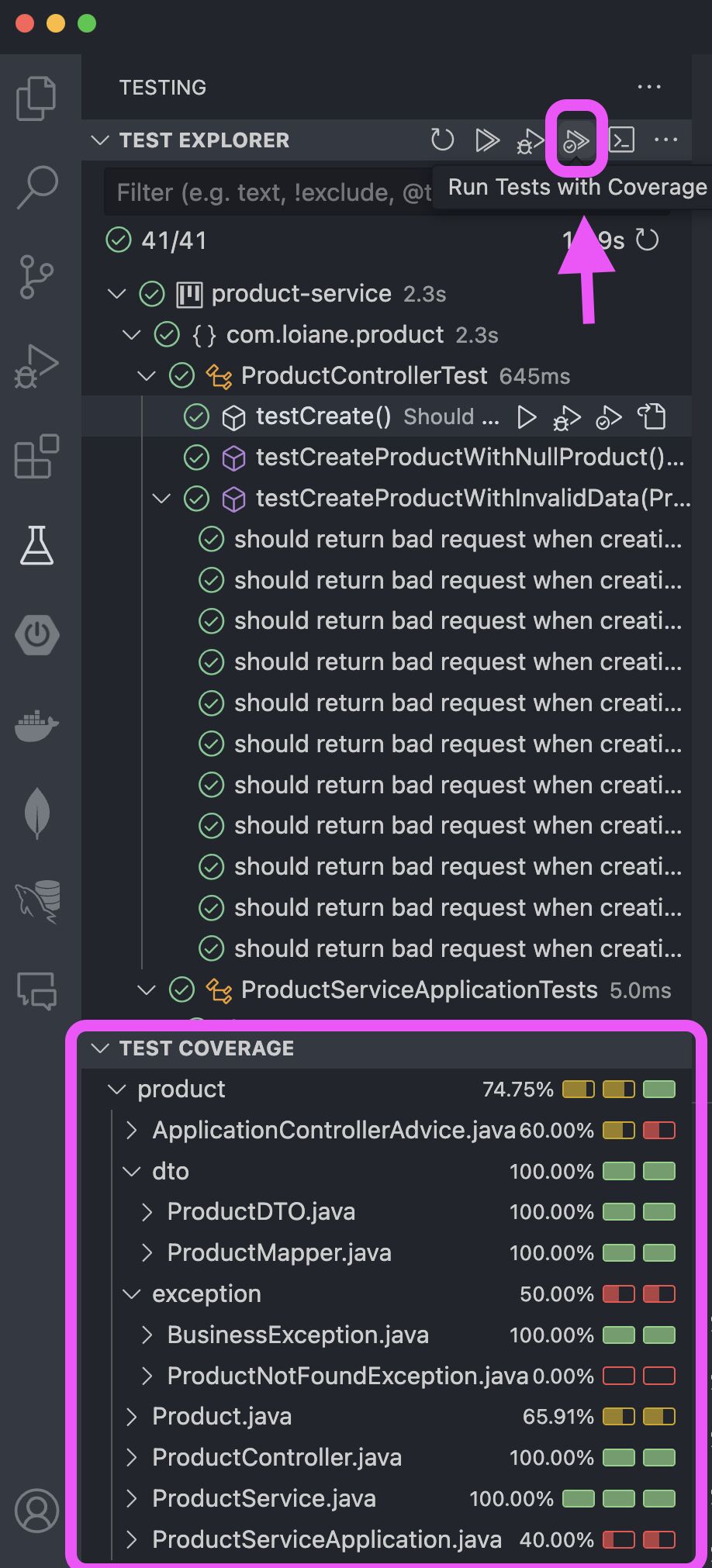Screen dimensions: 712x1568
Task: Expand Product.java coverage details
Action: (131, 1417)
